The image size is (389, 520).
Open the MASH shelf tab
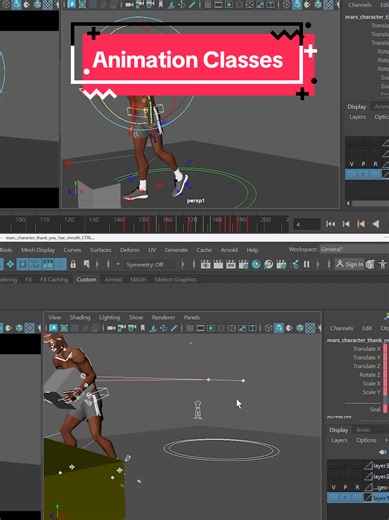coord(138,279)
